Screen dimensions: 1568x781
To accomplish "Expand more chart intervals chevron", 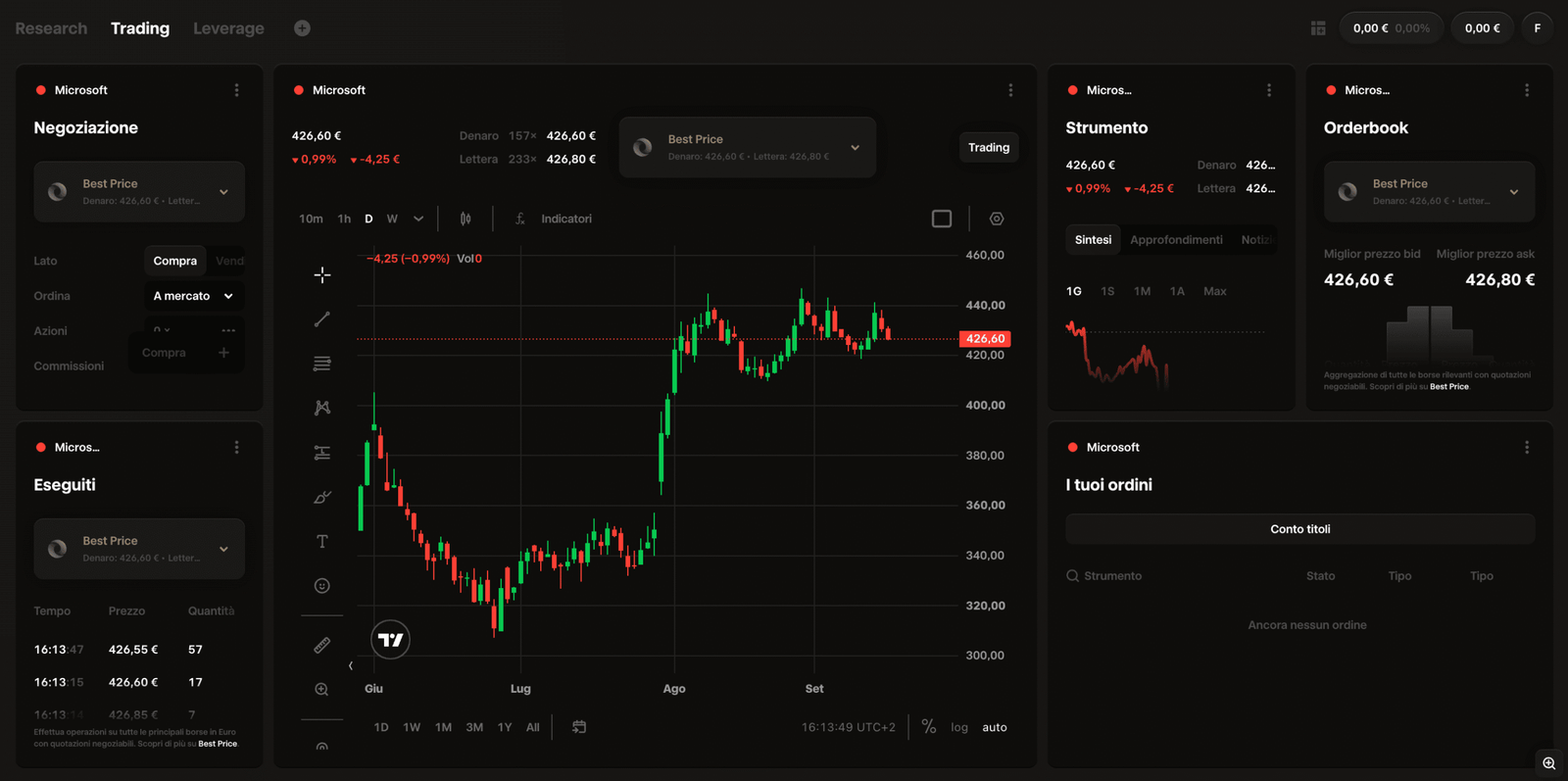I will coord(418,219).
